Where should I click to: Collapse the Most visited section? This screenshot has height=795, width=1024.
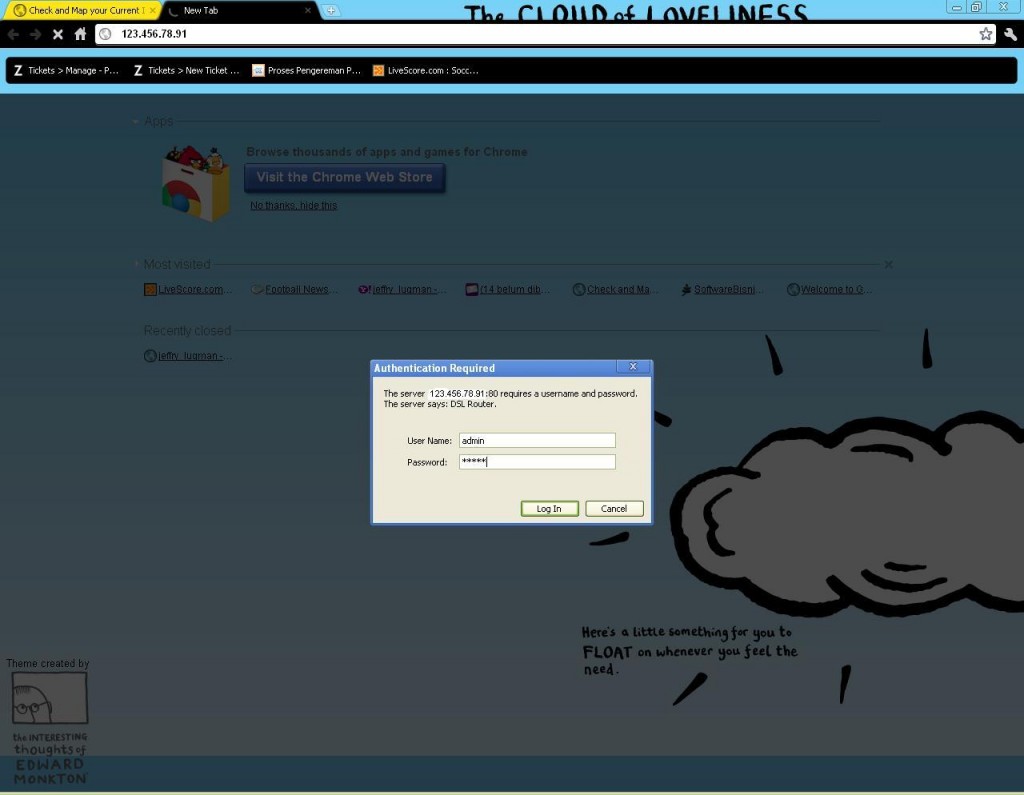pyautogui.click(x=136, y=264)
